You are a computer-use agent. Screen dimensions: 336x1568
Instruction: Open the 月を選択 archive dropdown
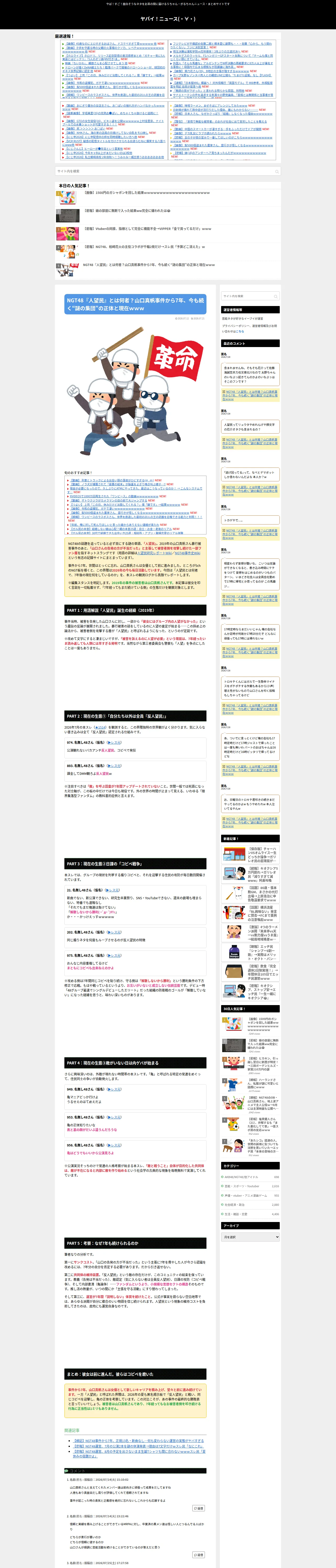251,1237
